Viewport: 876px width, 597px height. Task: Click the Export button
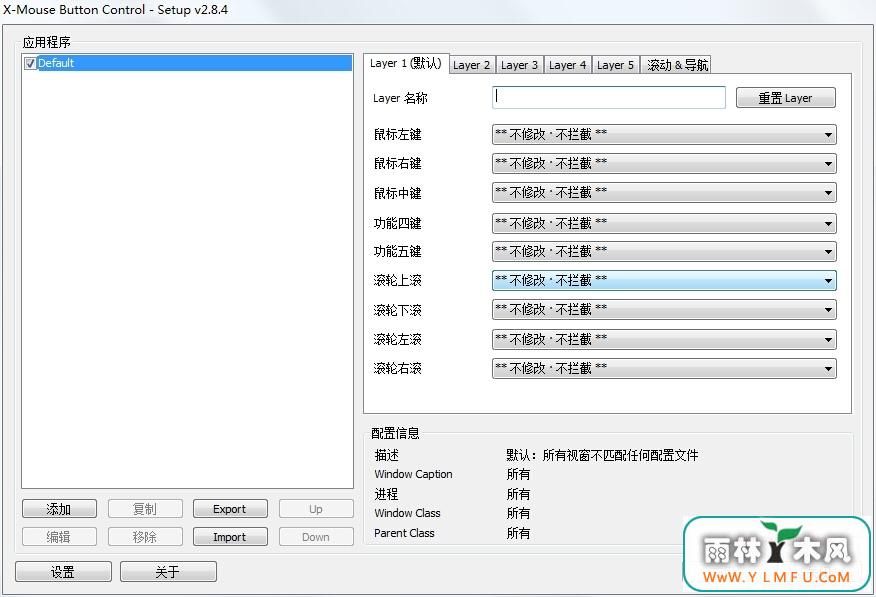click(x=230, y=509)
